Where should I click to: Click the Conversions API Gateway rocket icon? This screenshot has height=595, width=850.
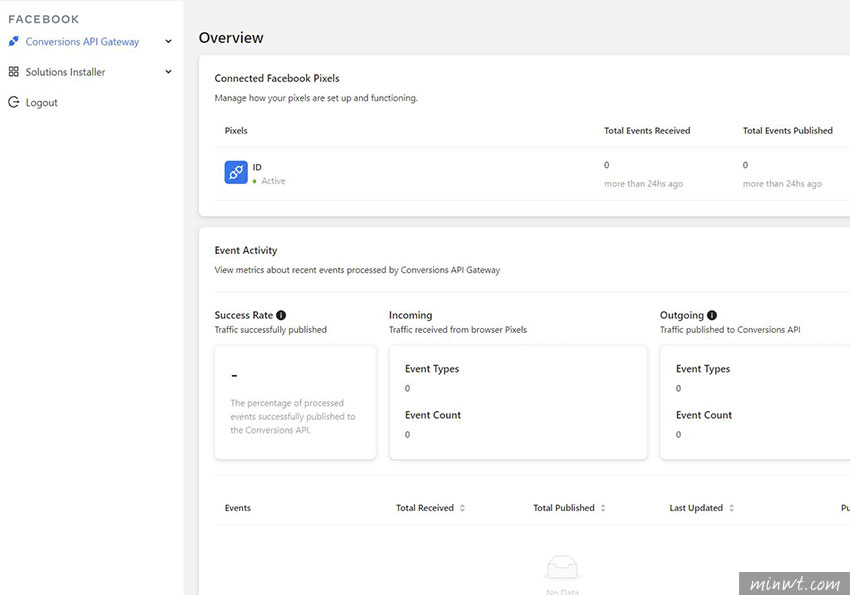[x=14, y=41]
